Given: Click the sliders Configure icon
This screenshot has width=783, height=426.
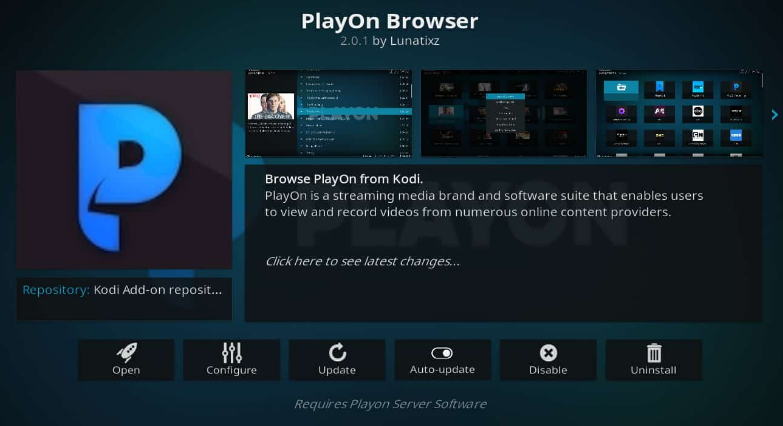Looking at the screenshot, I should pyautogui.click(x=232, y=353).
